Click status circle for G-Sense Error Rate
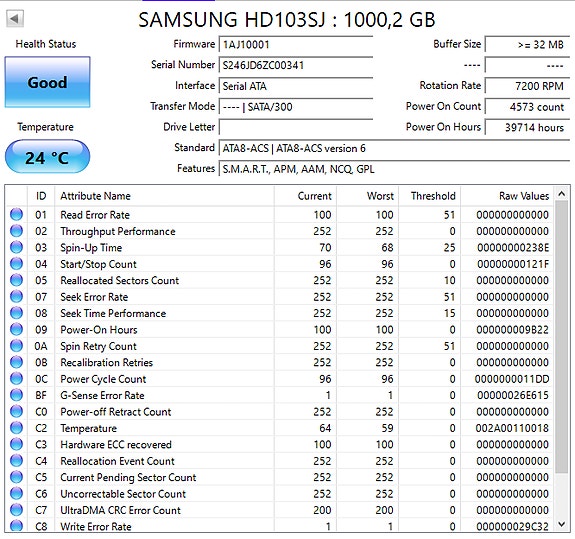The height and width of the screenshot is (539, 575). pos(16,395)
